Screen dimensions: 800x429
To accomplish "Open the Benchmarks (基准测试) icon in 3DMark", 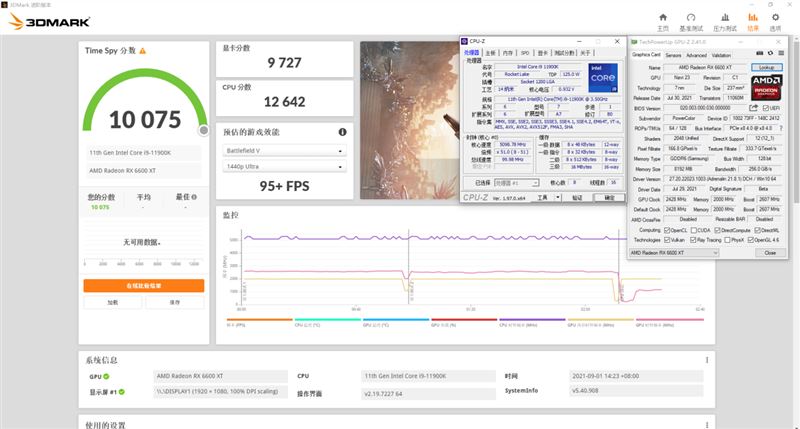I will (x=691, y=18).
